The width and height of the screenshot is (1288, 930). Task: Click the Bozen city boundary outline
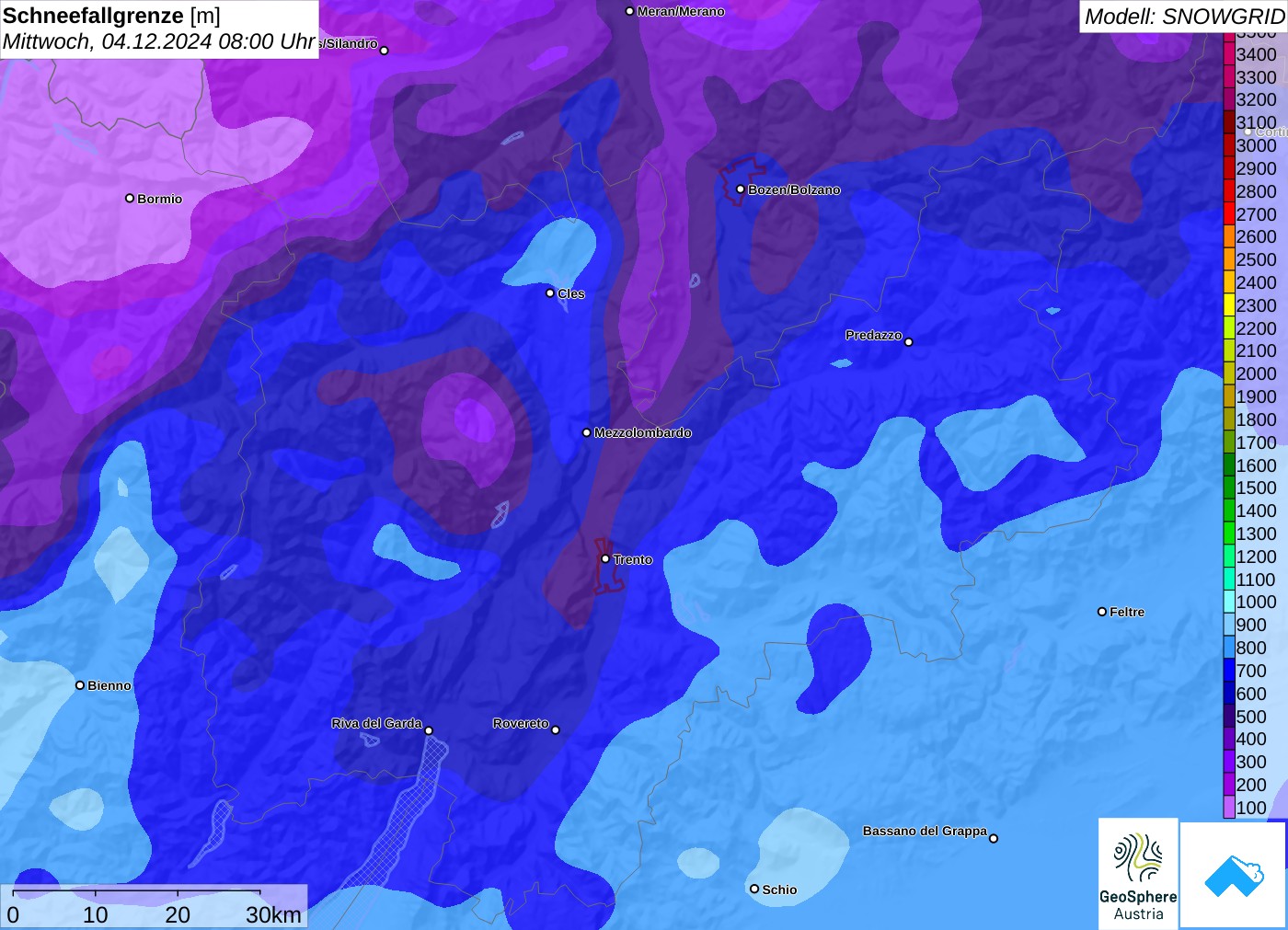742,181
